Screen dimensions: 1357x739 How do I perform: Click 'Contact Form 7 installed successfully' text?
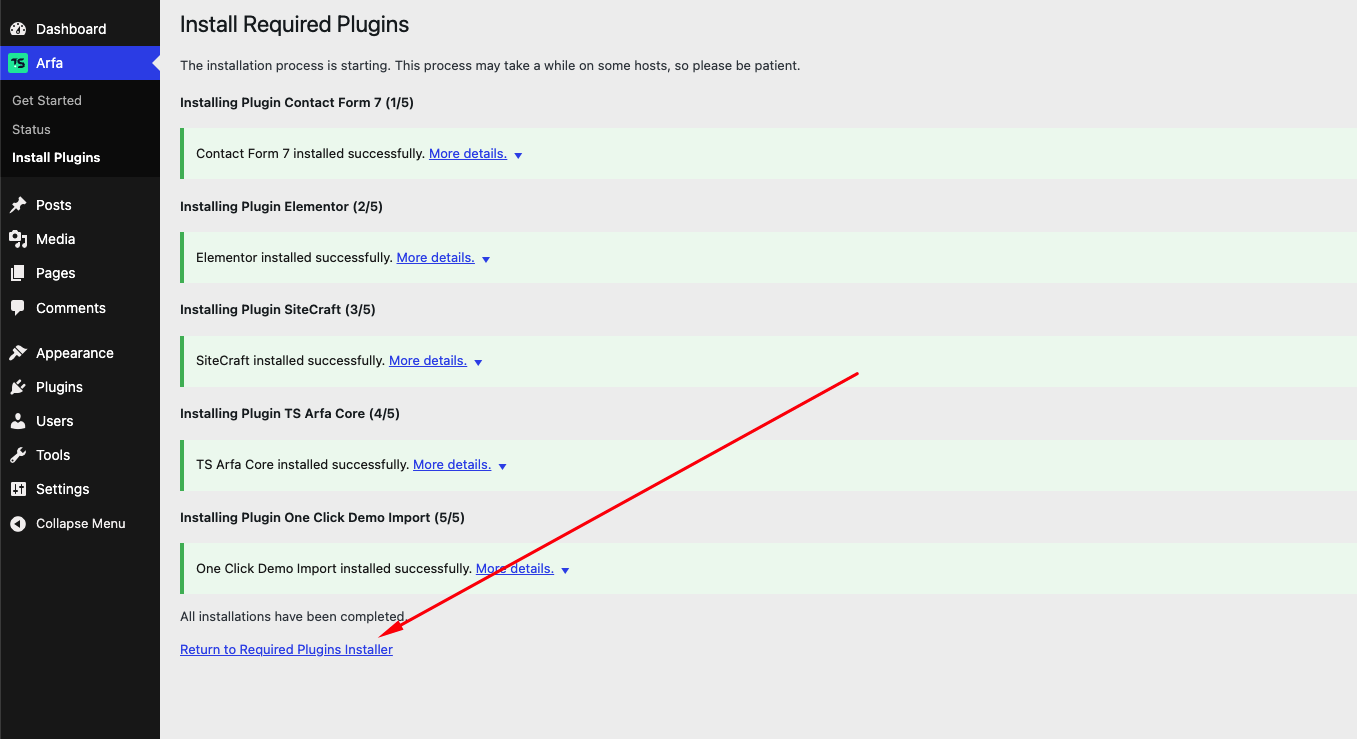click(x=311, y=154)
